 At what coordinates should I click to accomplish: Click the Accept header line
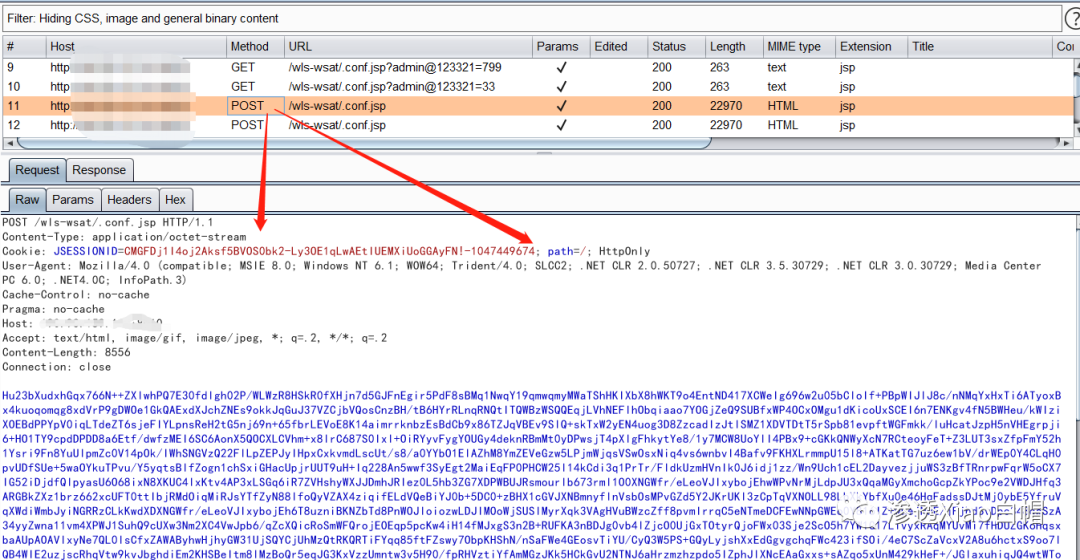pos(195,338)
